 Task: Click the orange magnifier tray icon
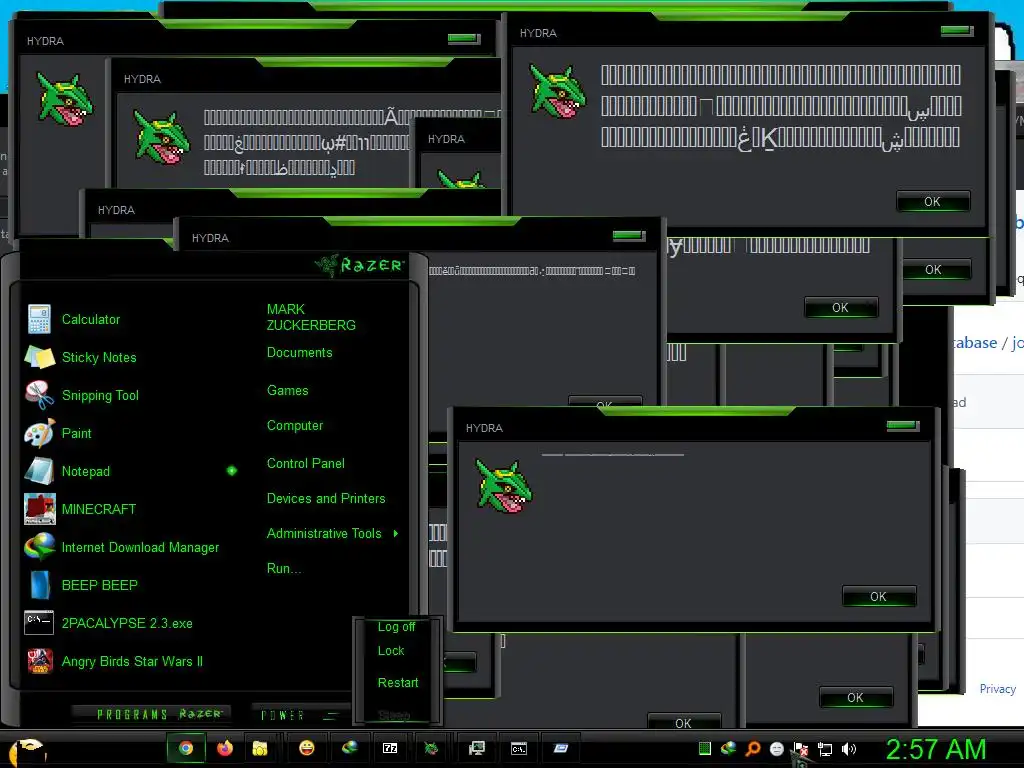753,748
